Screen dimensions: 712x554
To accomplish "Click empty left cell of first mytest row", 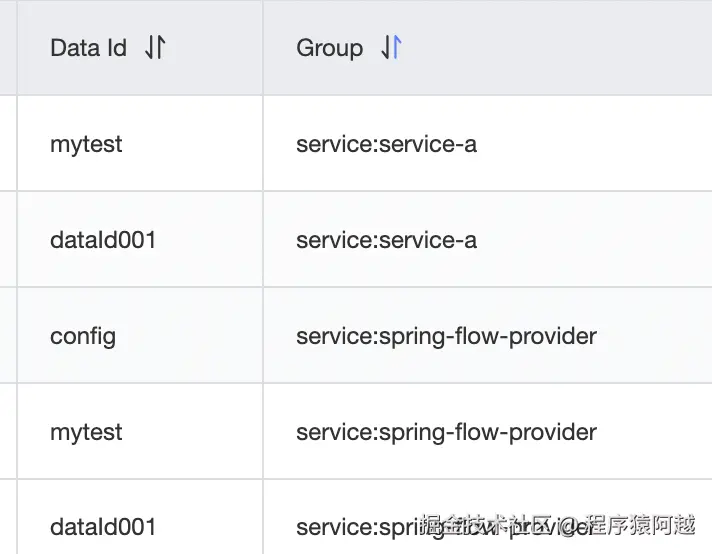I will pos(8,144).
